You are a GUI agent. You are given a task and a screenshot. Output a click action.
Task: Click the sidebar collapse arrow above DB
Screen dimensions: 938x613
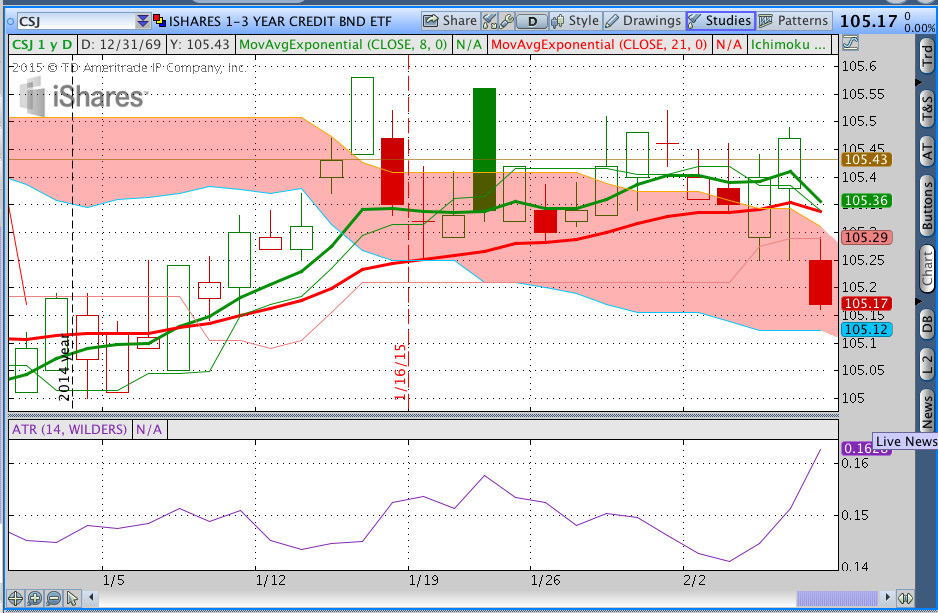pyautogui.click(x=919, y=301)
